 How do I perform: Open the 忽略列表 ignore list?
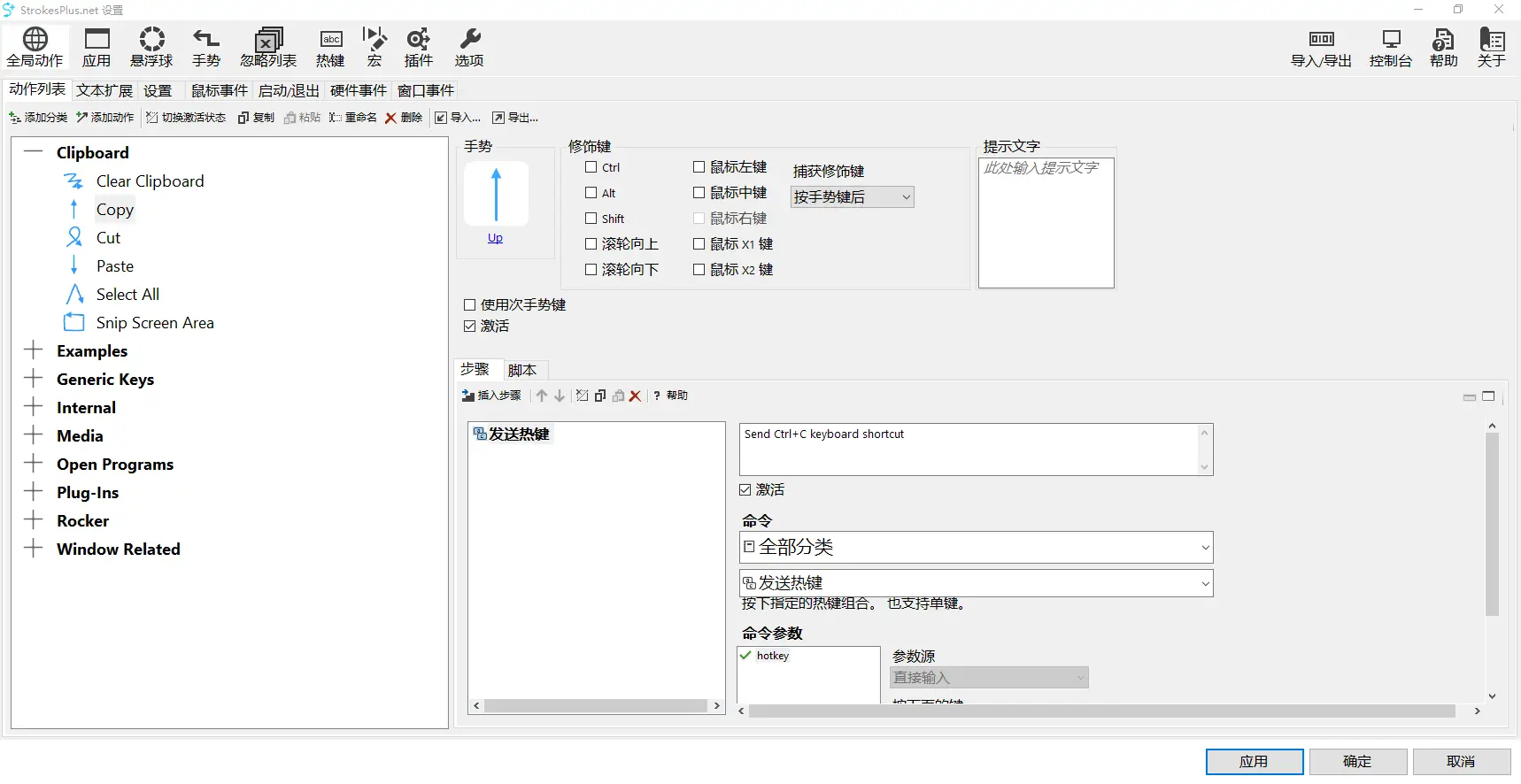click(268, 47)
